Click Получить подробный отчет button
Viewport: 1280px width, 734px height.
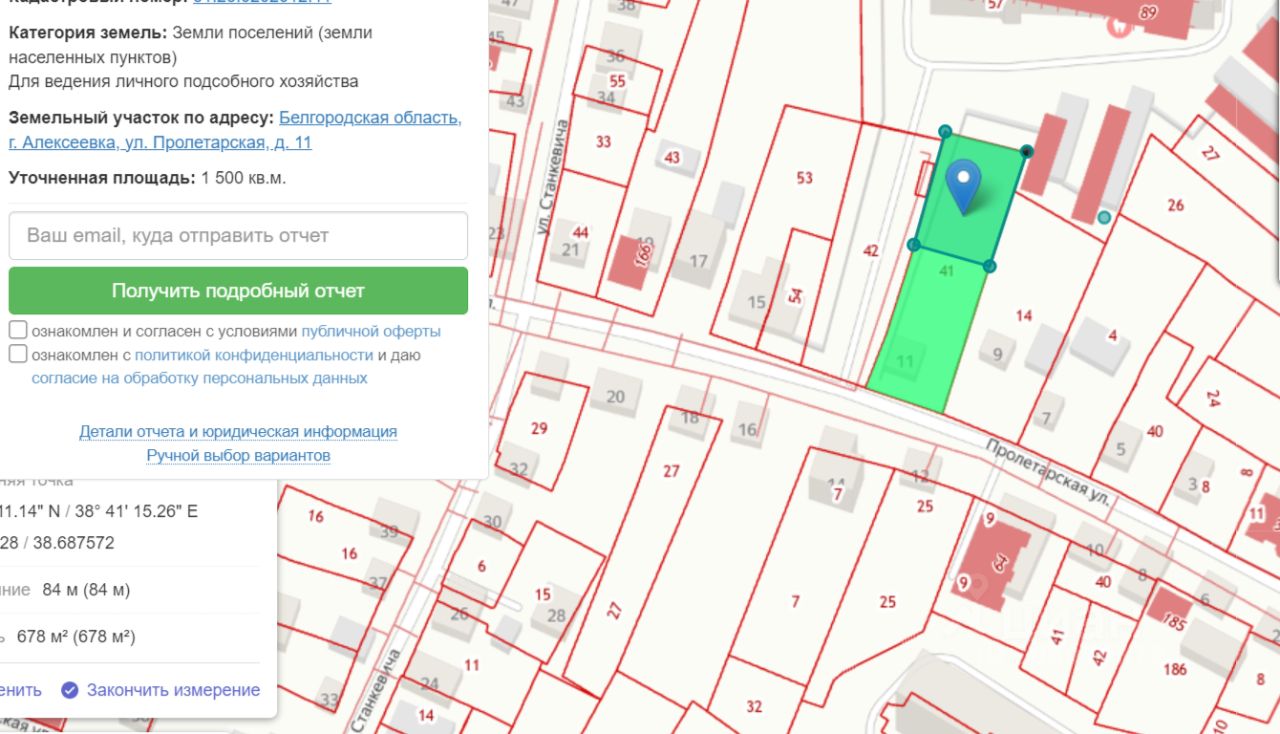click(238, 291)
